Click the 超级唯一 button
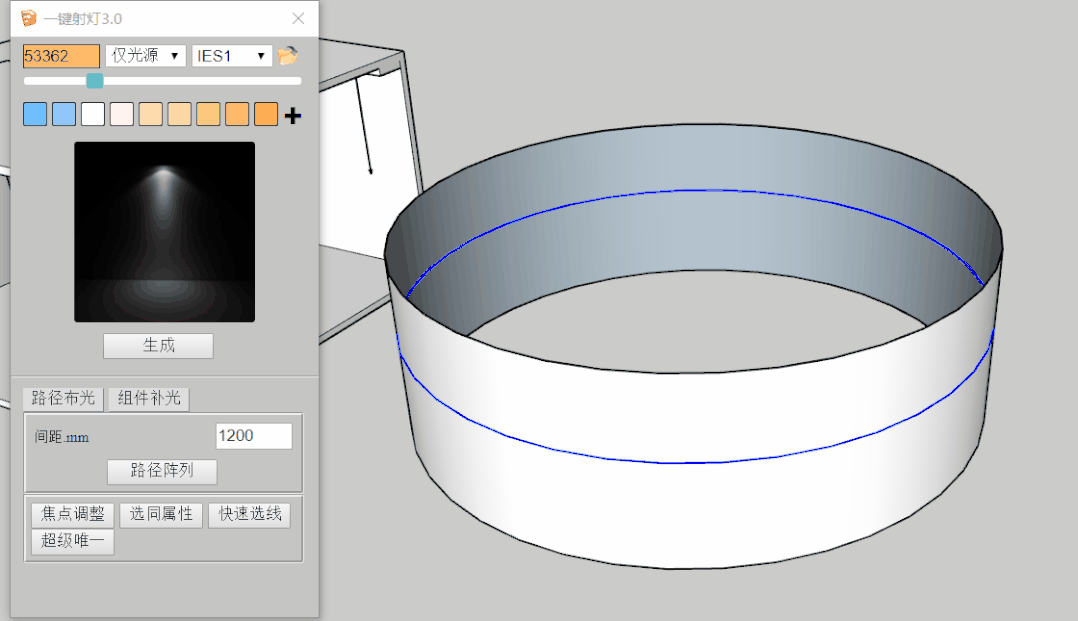 click(x=73, y=541)
